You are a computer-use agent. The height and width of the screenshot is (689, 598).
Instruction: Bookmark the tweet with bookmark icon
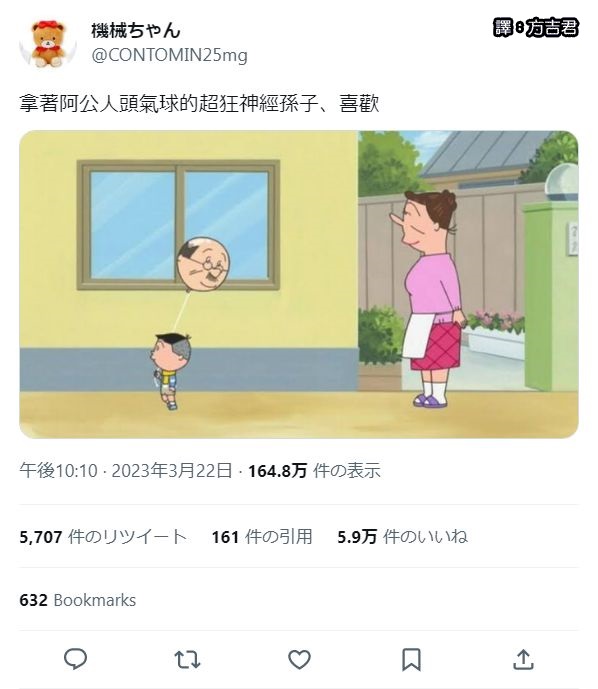tap(411, 660)
